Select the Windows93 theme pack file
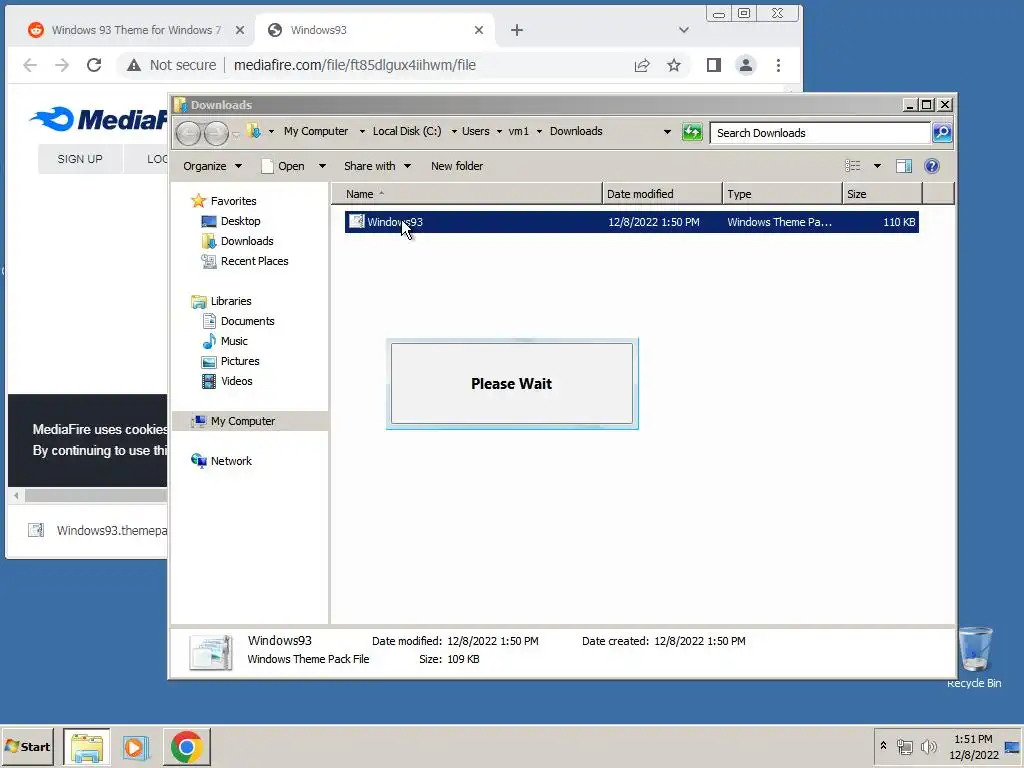 click(x=632, y=222)
